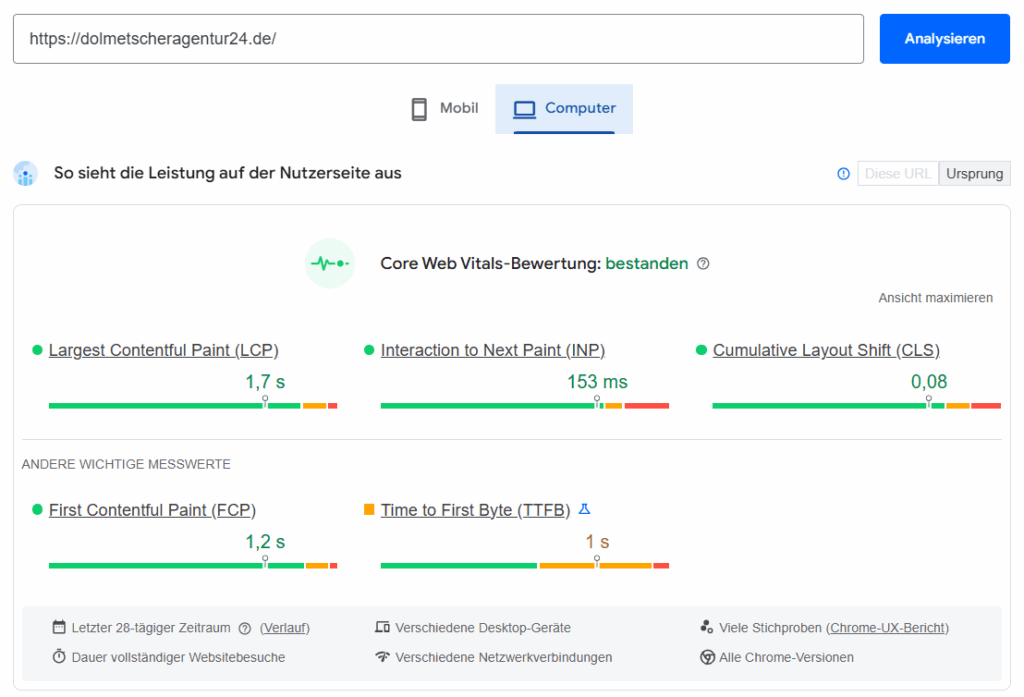Click the text Verschiedene Netzwerkverbindungen
The image size is (1024, 697).
pyautogui.click(x=504, y=657)
